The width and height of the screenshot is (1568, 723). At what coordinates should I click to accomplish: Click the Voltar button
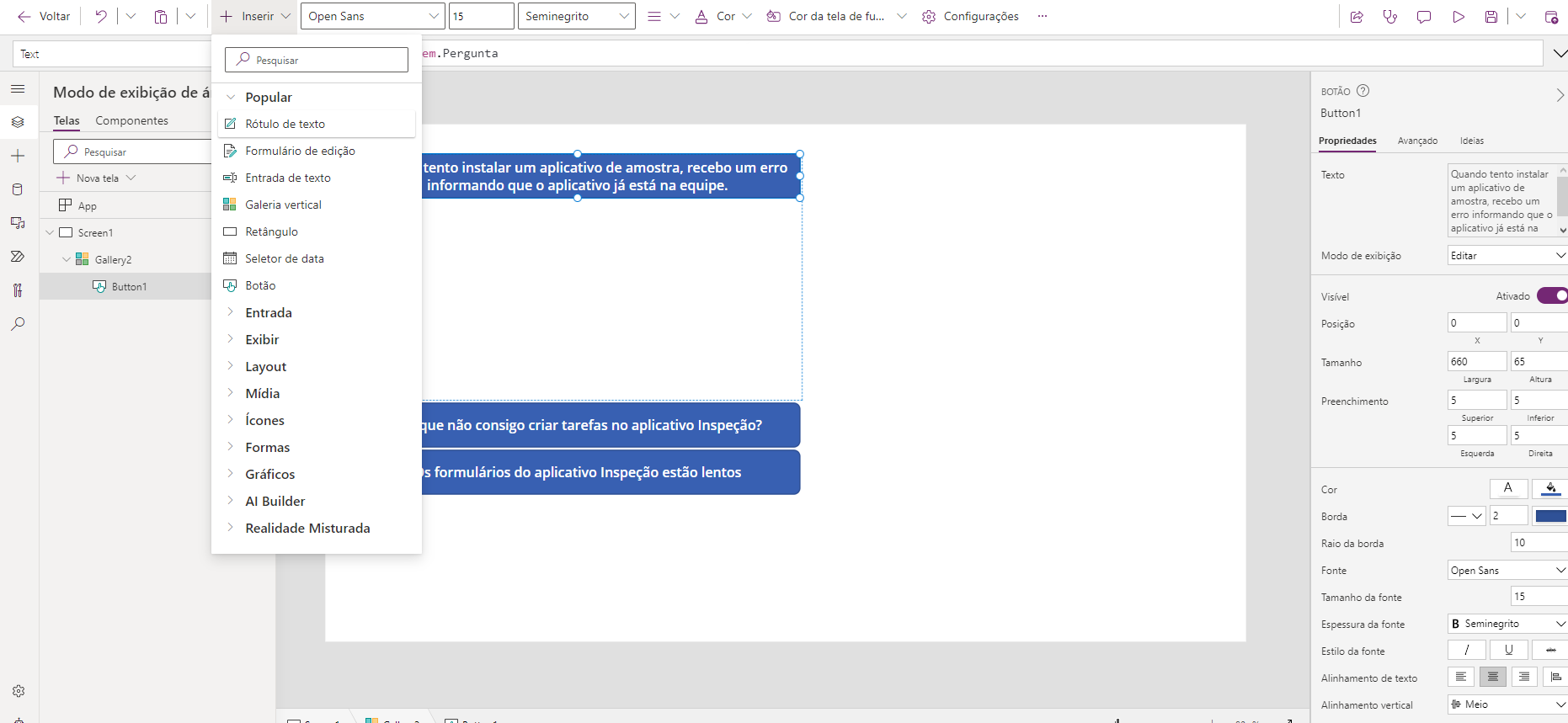click(x=44, y=17)
